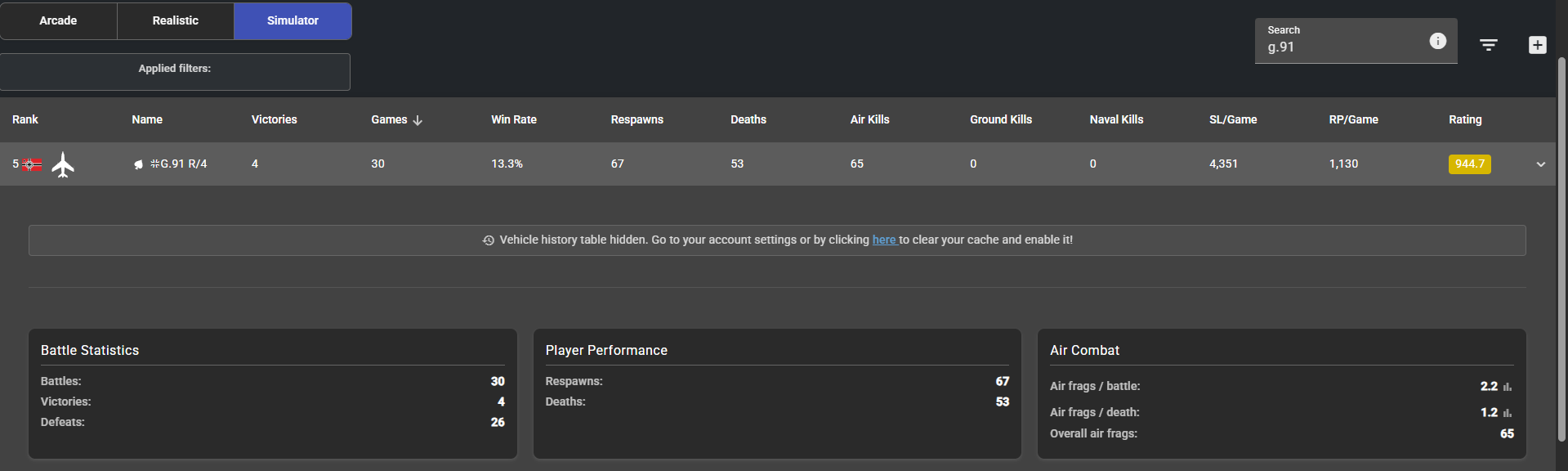Open chart icon for Air frags / battle
The height and width of the screenshot is (471, 1568).
(1508, 387)
